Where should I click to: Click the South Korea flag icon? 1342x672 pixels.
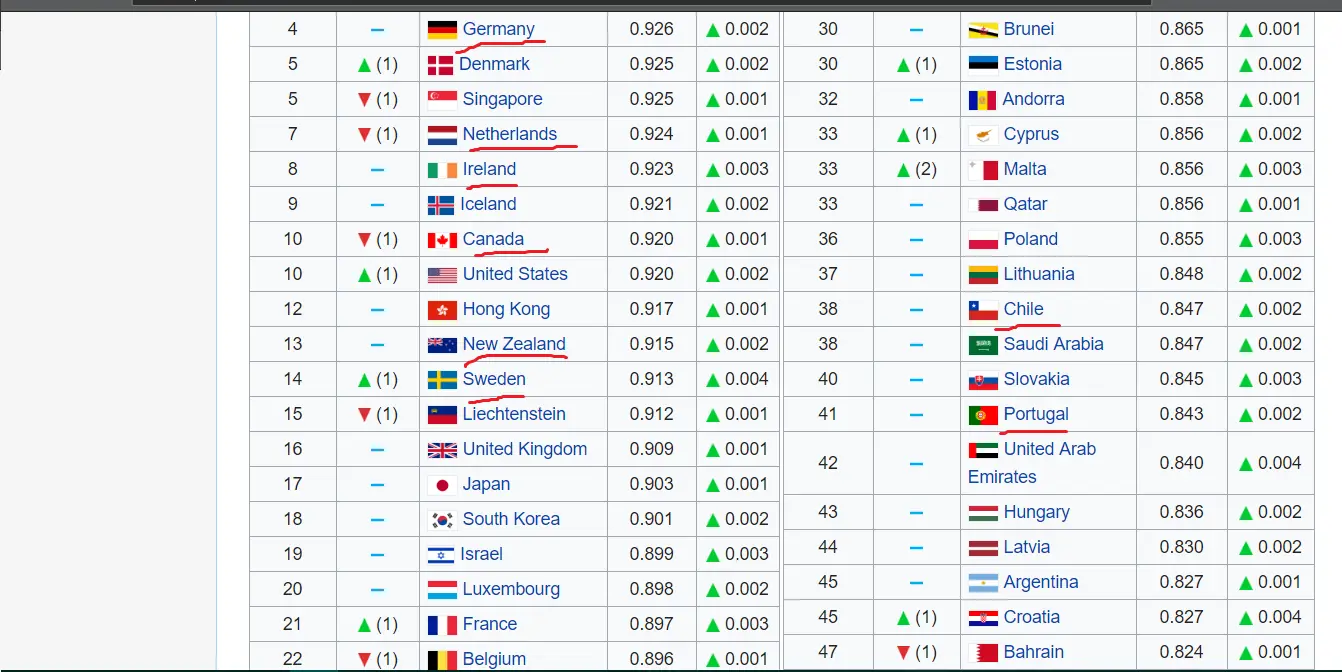click(442, 520)
